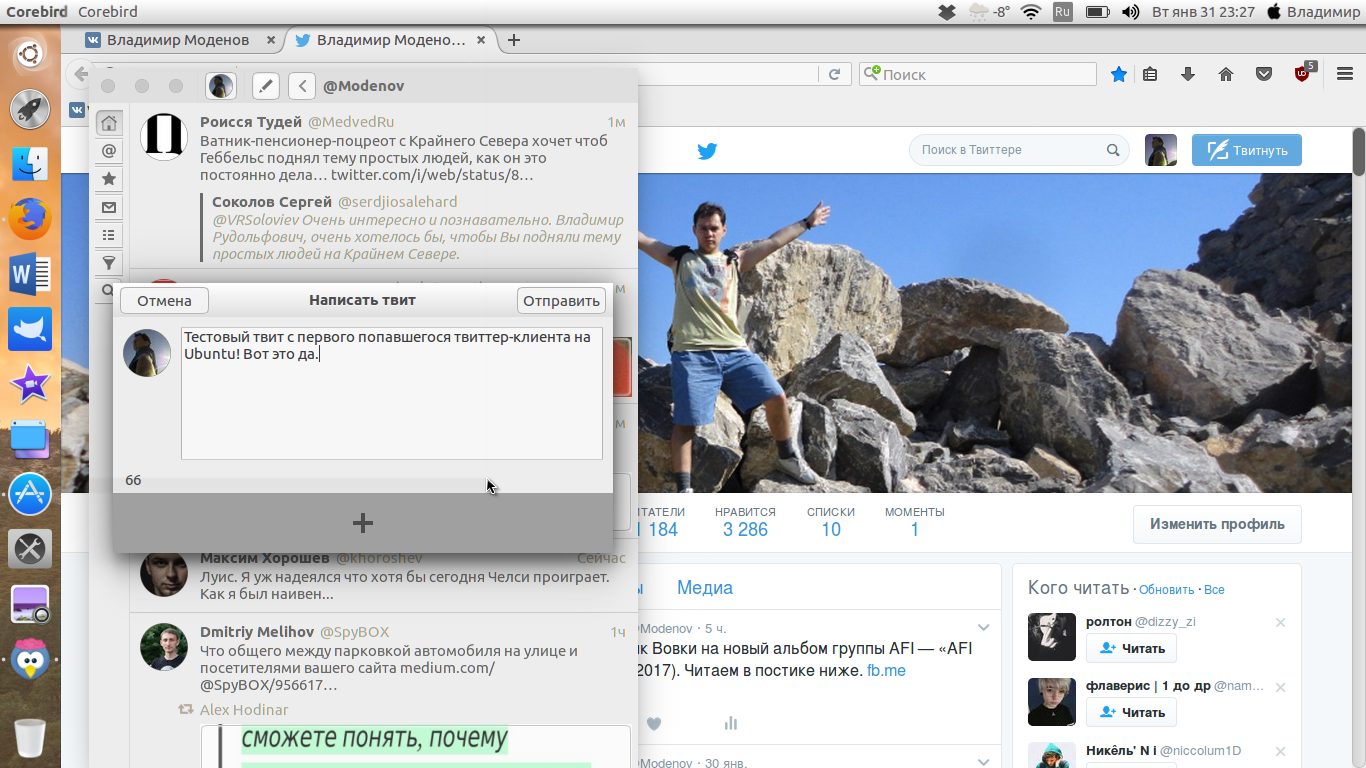The height and width of the screenshot is (768, 1366).
Task: Click the compose tweet pencil button
Action: [265, 86]
